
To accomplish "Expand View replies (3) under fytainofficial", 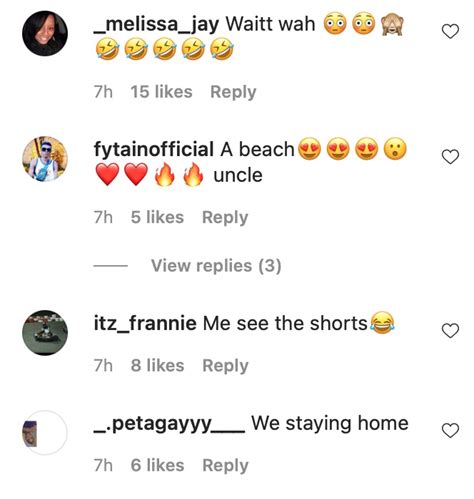I will pyautogui.click(x=216, y=266).
